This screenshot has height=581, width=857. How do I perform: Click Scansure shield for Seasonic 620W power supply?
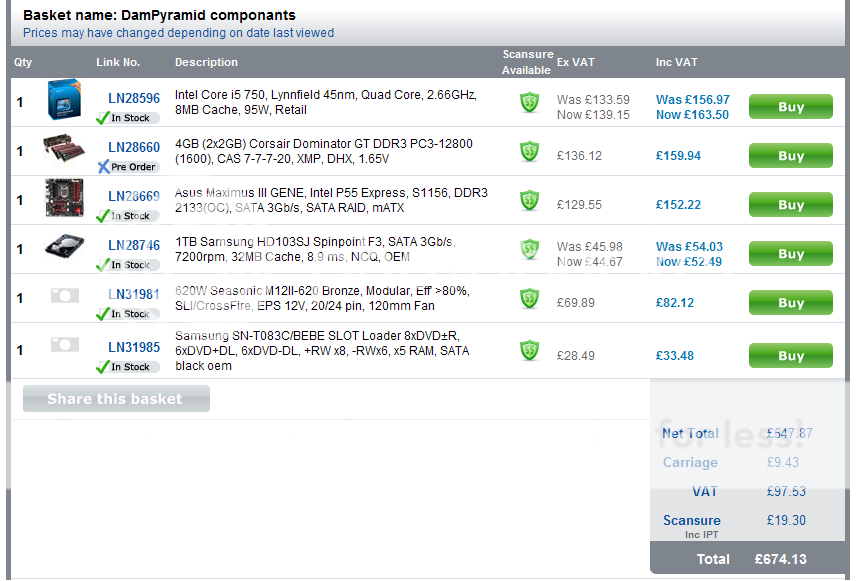tap(529, 299)
